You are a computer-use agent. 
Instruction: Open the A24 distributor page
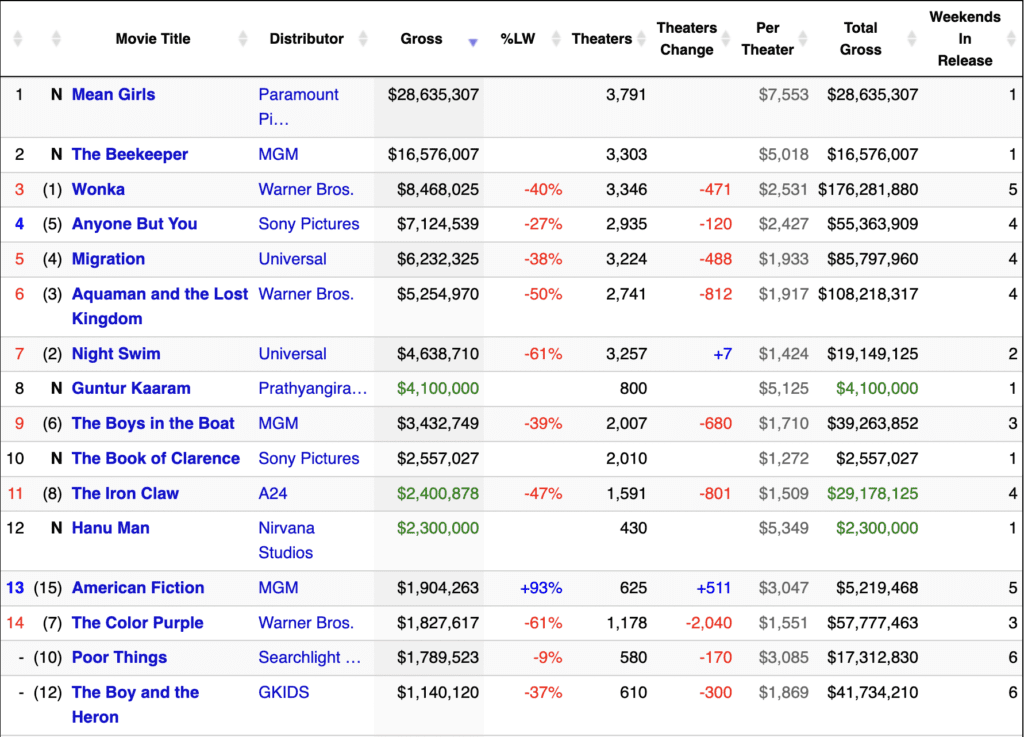pos(273,494)
